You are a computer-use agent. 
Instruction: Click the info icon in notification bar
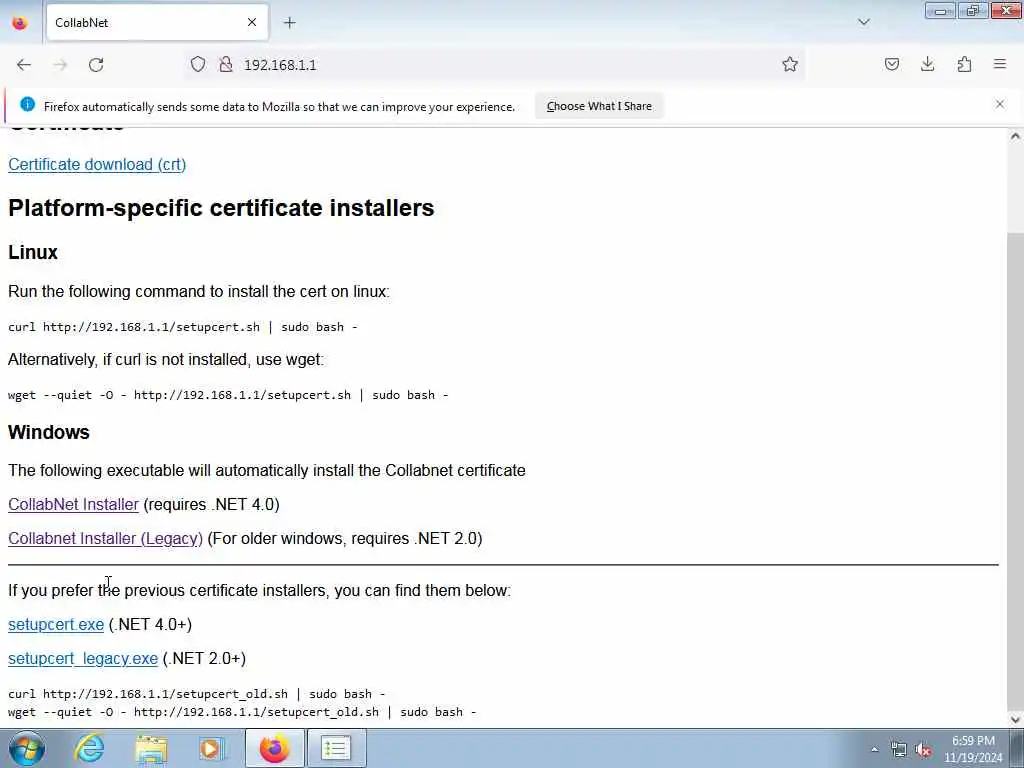[x=27, y=104]
